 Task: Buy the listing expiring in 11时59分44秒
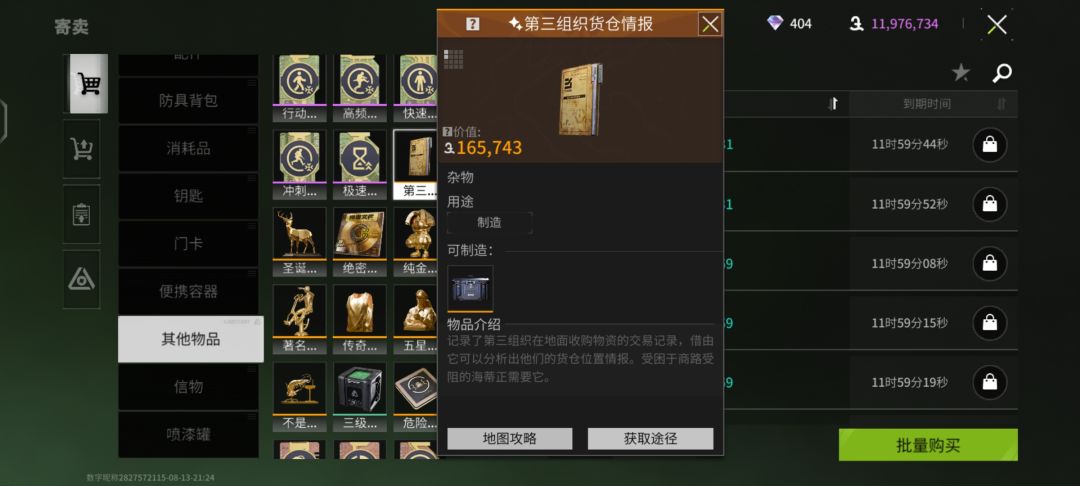point(990,145)
